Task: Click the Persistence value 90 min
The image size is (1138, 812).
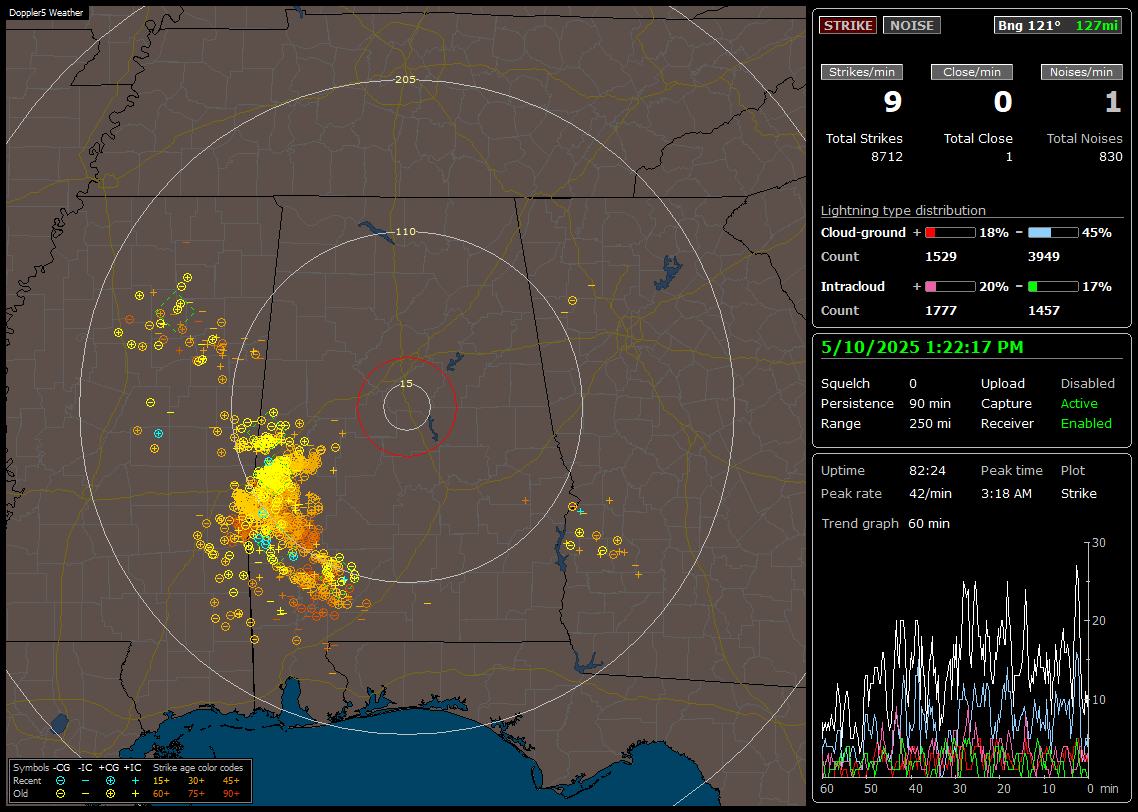Action: click(930, 403)
